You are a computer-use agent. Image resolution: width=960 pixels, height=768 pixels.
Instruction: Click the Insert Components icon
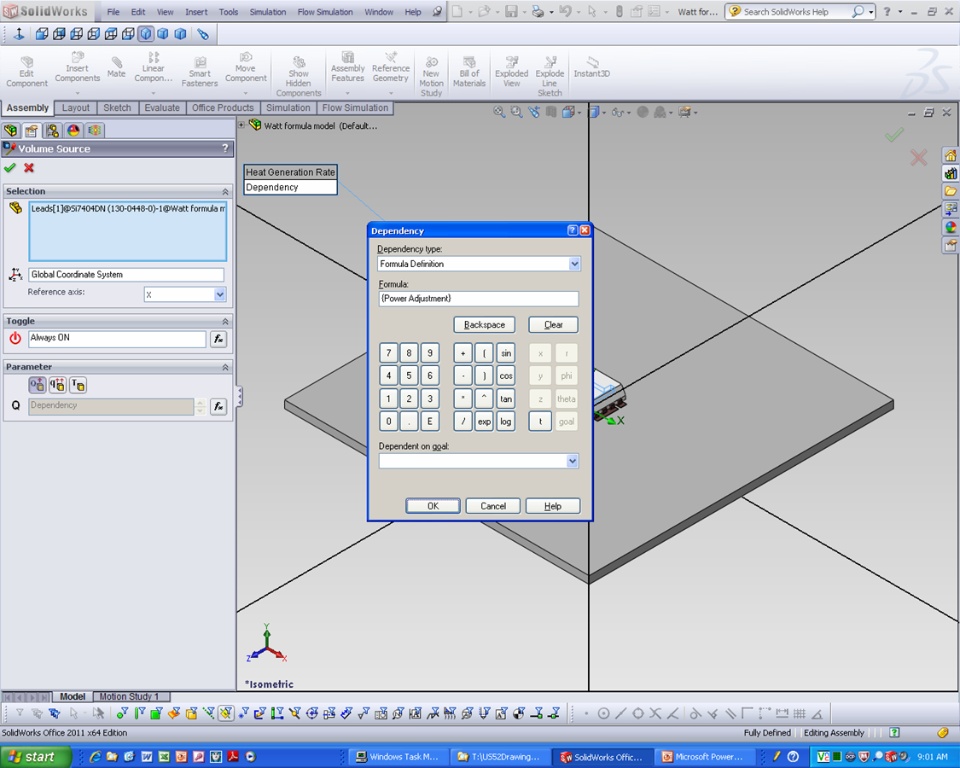pyautogui.click(x=77, y=67)
